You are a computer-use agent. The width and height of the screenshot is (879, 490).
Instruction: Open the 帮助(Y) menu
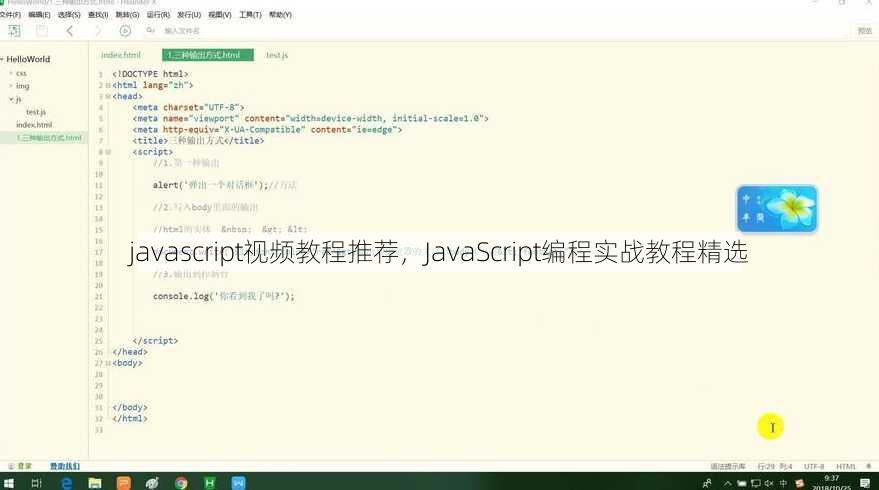tap(280, 15)
